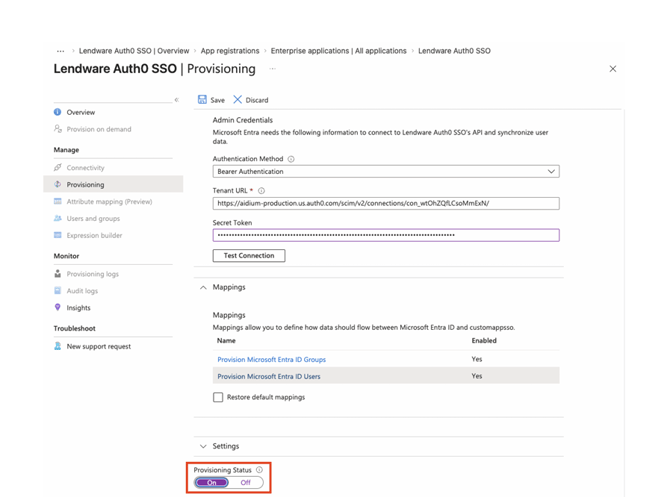670x497 pixels.
Task: Open the Audit logs menu item
Action: pyautogui.click(x=82, y=291)
